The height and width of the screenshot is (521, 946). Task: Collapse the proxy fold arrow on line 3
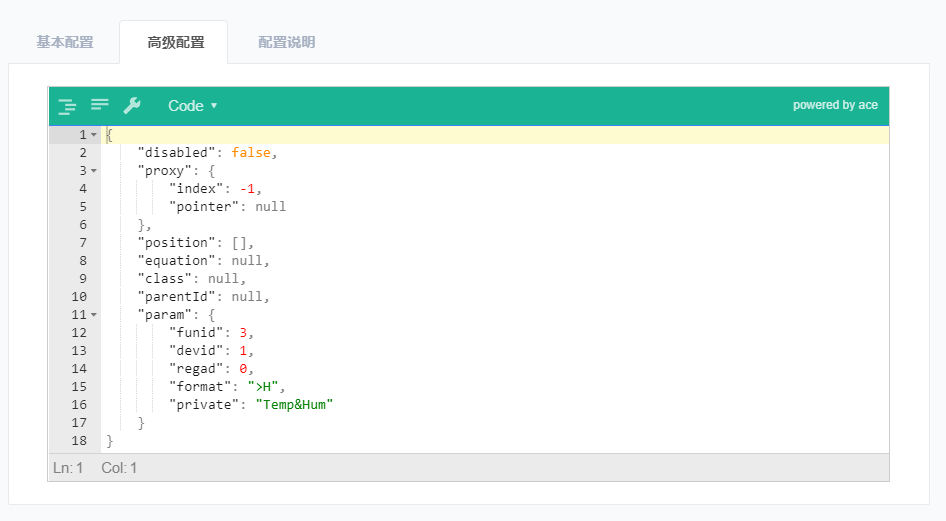coord(94,171)
